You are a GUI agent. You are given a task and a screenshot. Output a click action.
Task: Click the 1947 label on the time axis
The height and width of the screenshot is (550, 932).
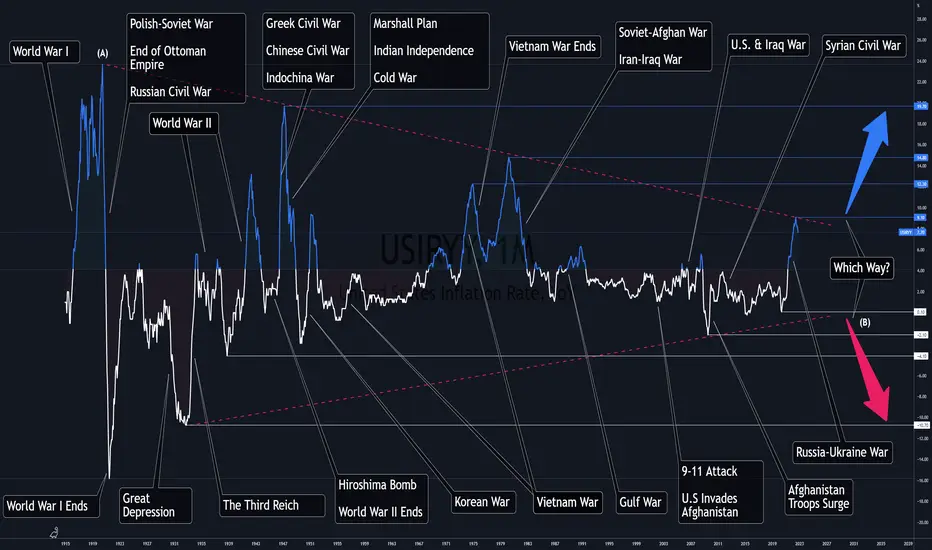pyautogui.click(x=283, y=543)
